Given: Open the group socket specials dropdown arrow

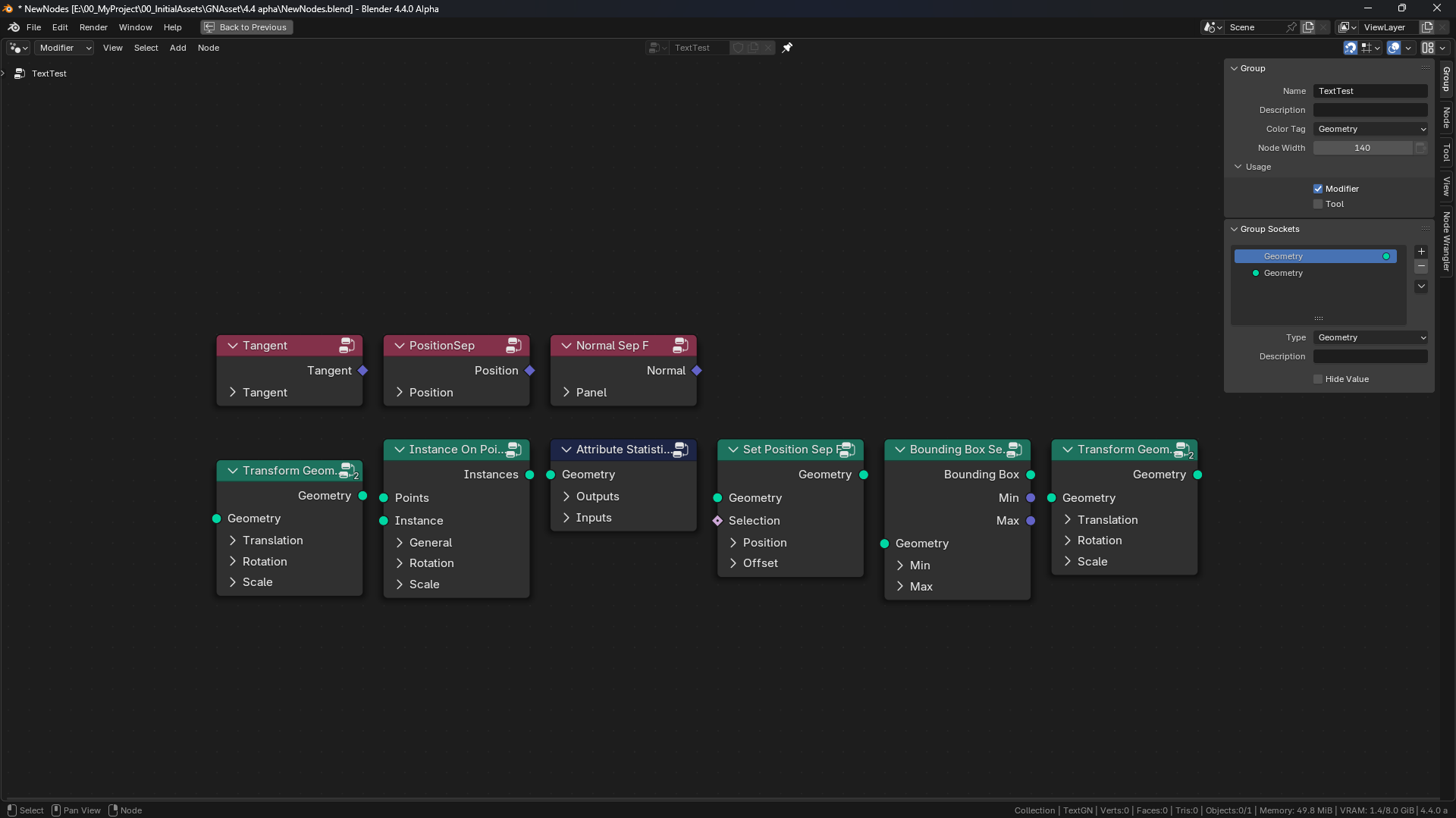Looking at the screenshot, I should pyautogui.click(x=1421, y=287).
